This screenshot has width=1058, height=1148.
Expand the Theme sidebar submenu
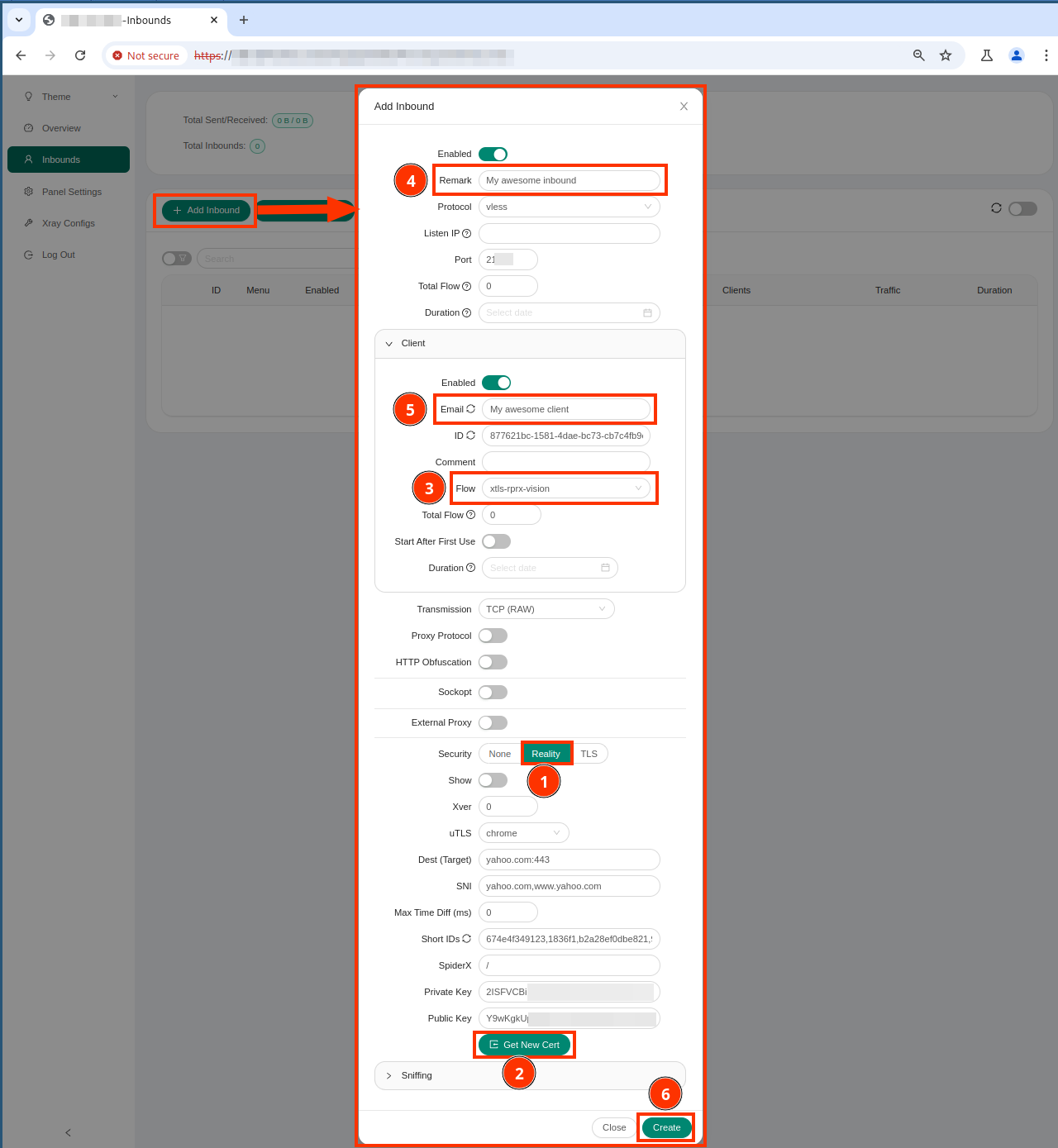coord(115,97)
